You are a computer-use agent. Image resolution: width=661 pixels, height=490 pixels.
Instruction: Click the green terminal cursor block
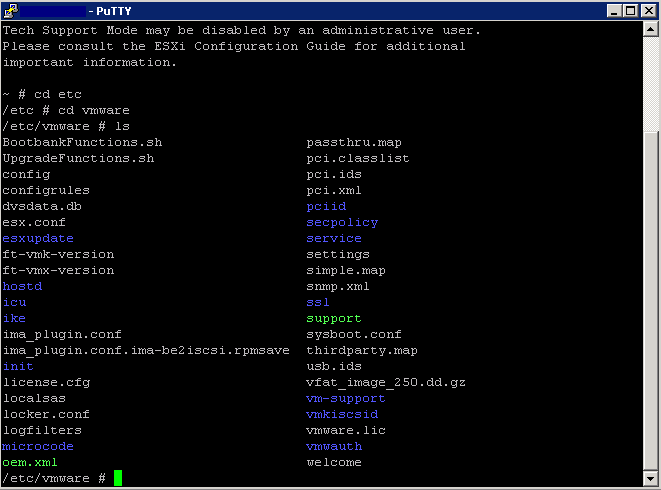(x=118, y=478)
